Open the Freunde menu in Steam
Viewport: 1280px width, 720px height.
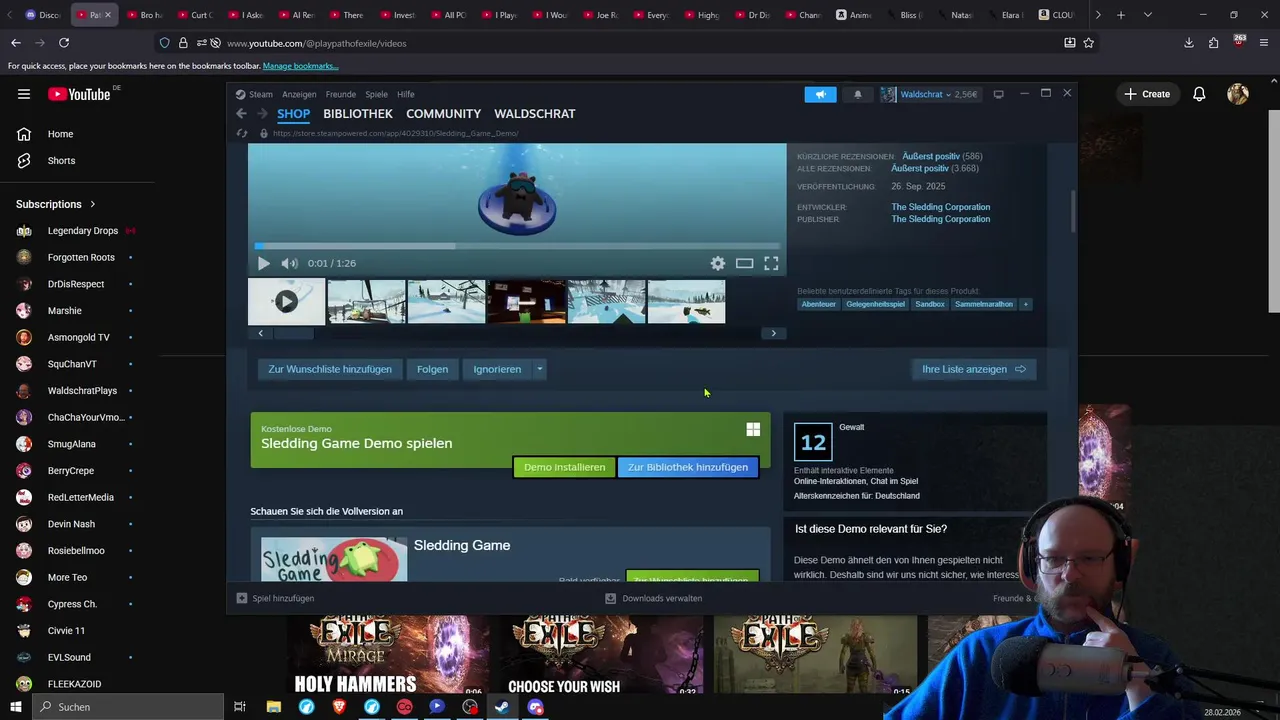(x=341, y=94)
